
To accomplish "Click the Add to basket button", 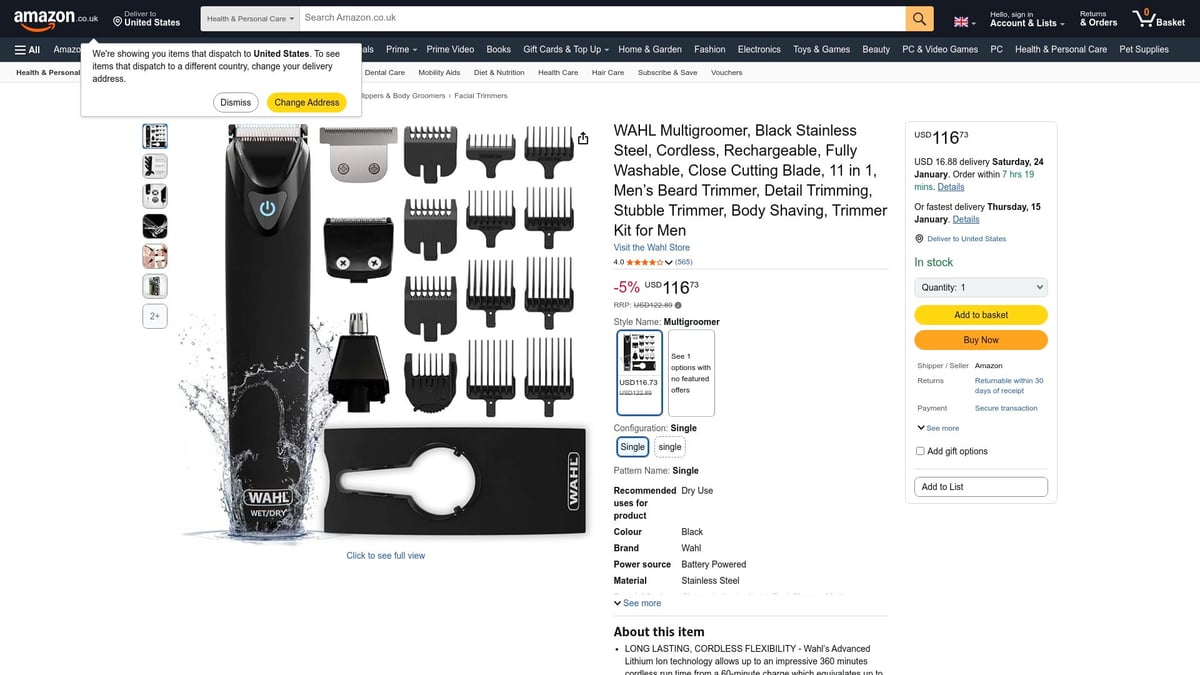I will coord(981,315).
